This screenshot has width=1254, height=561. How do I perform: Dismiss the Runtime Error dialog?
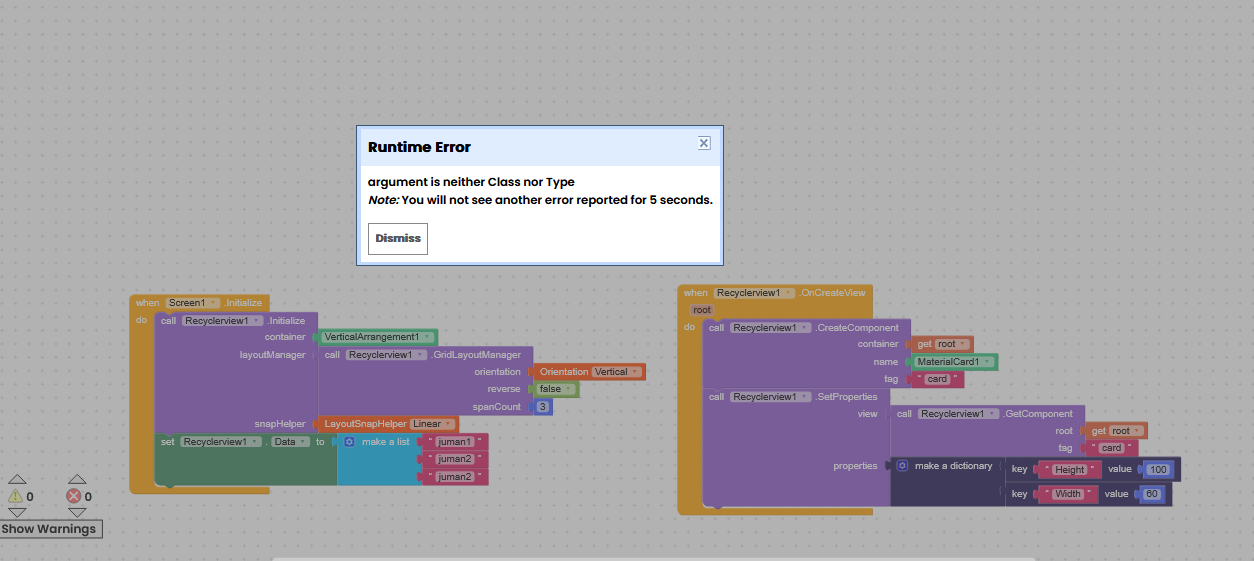click(x=398, y=239)
